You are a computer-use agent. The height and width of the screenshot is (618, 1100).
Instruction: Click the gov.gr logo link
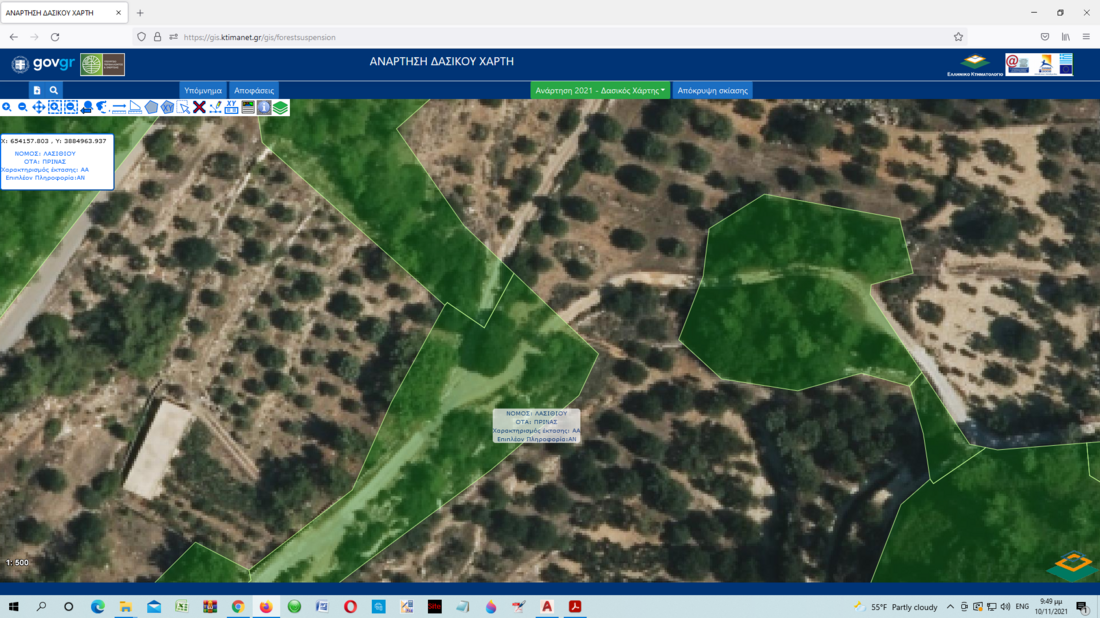[x=44, y=64]
